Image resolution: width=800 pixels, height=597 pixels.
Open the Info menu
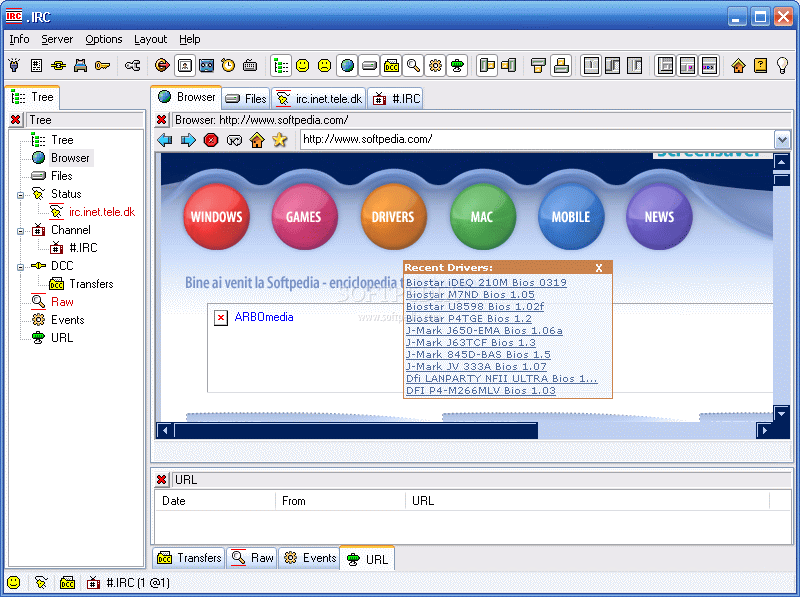pos(19,39)
